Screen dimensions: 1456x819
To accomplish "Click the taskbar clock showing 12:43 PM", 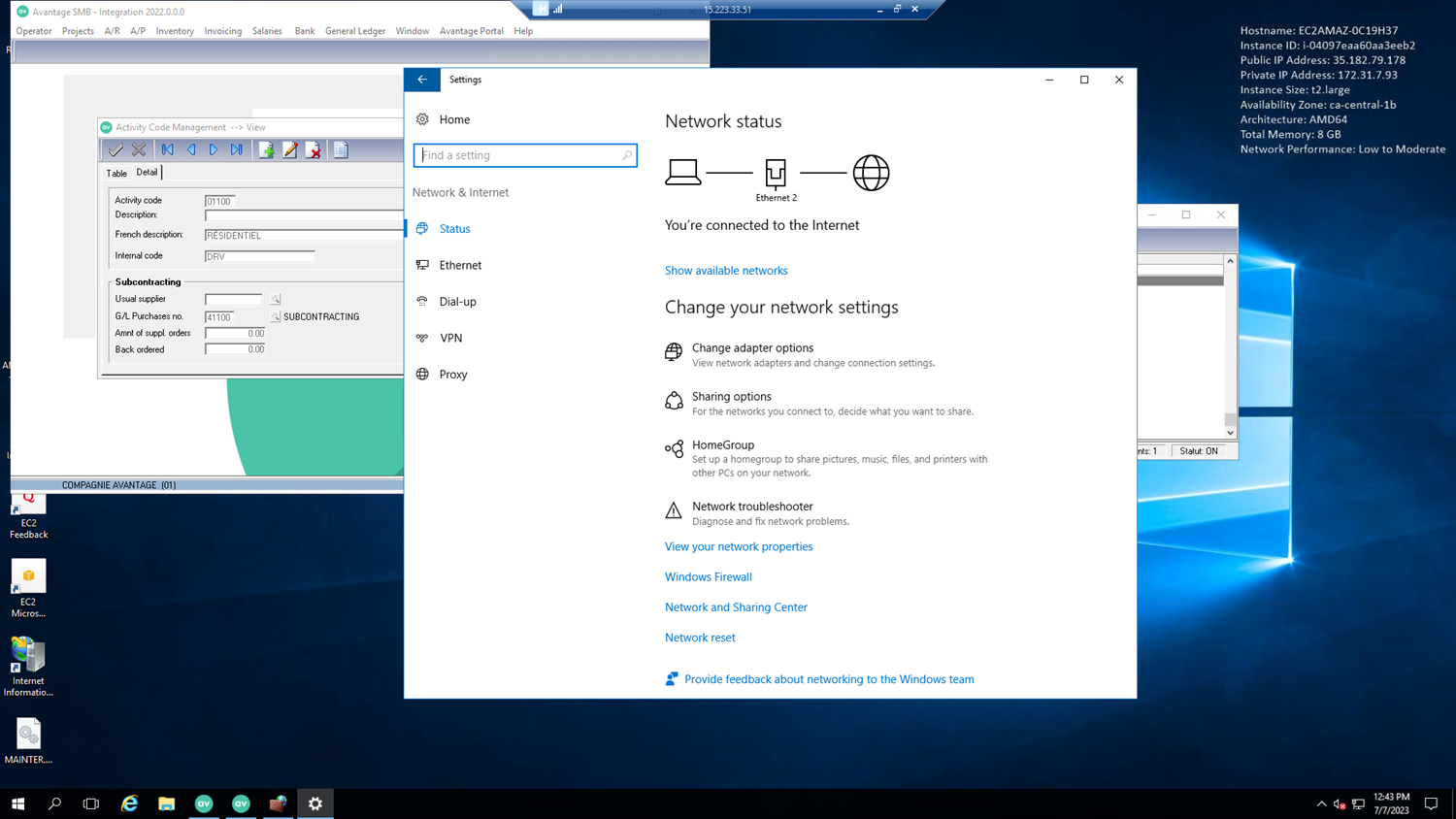I will pos(1392,803).
